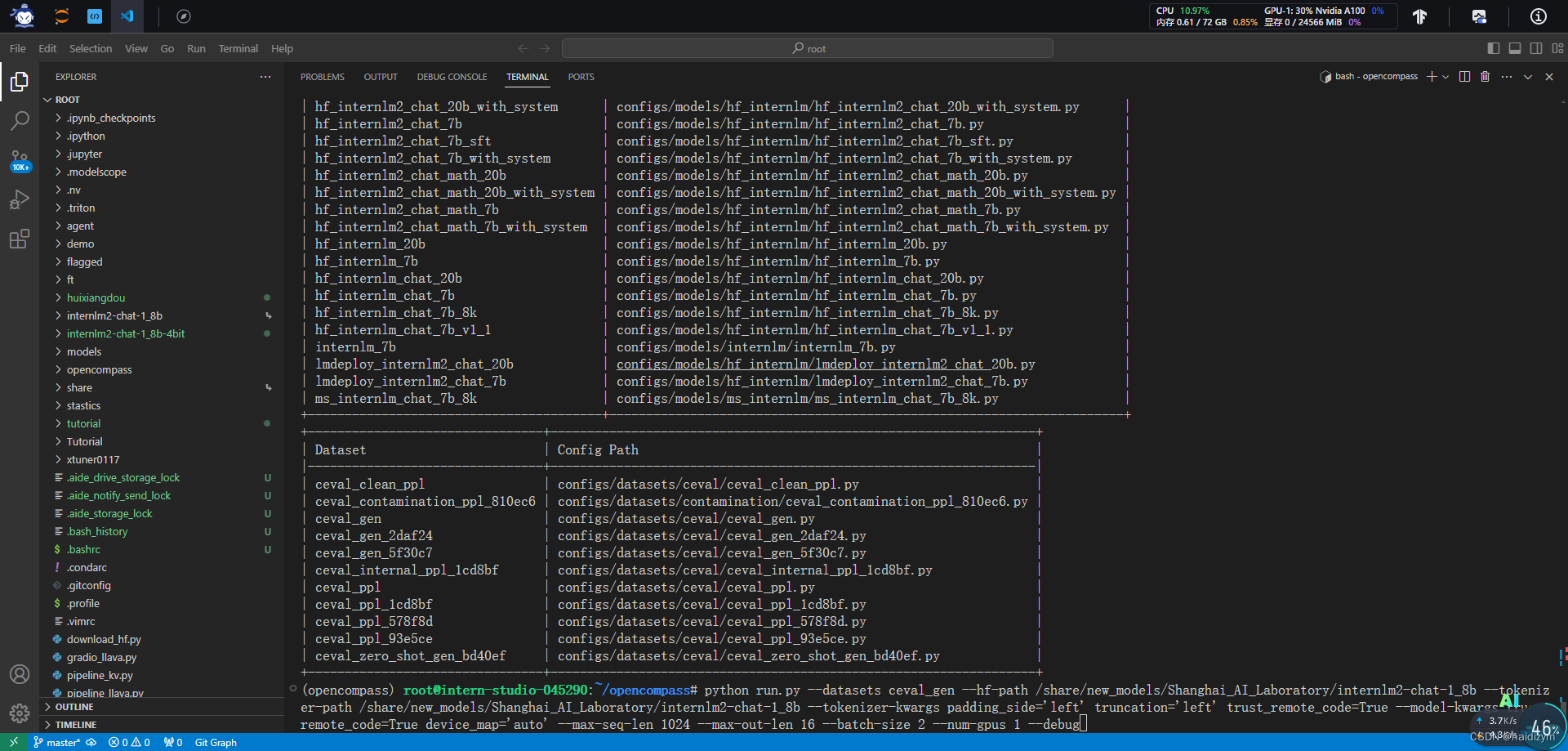The height and width of the screenshot is (751, 1568).
Task: Open the new terminal launch profile dropdown
Action: tap(1445, 76)
